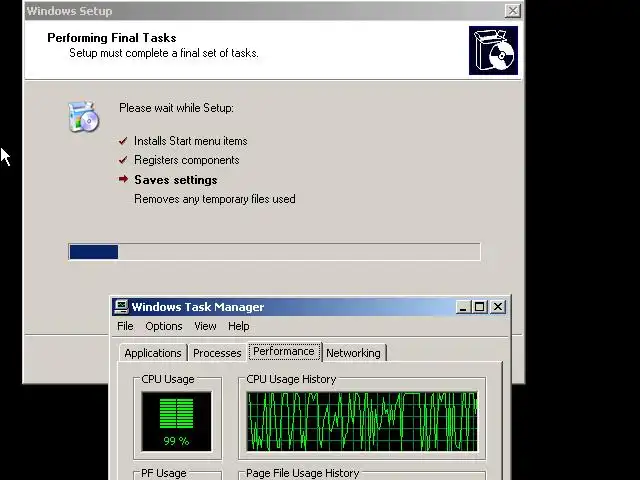The height and width of the screenshot is (480, 640).
Task: Switch to the Applications tab
Action: [153, 353]
